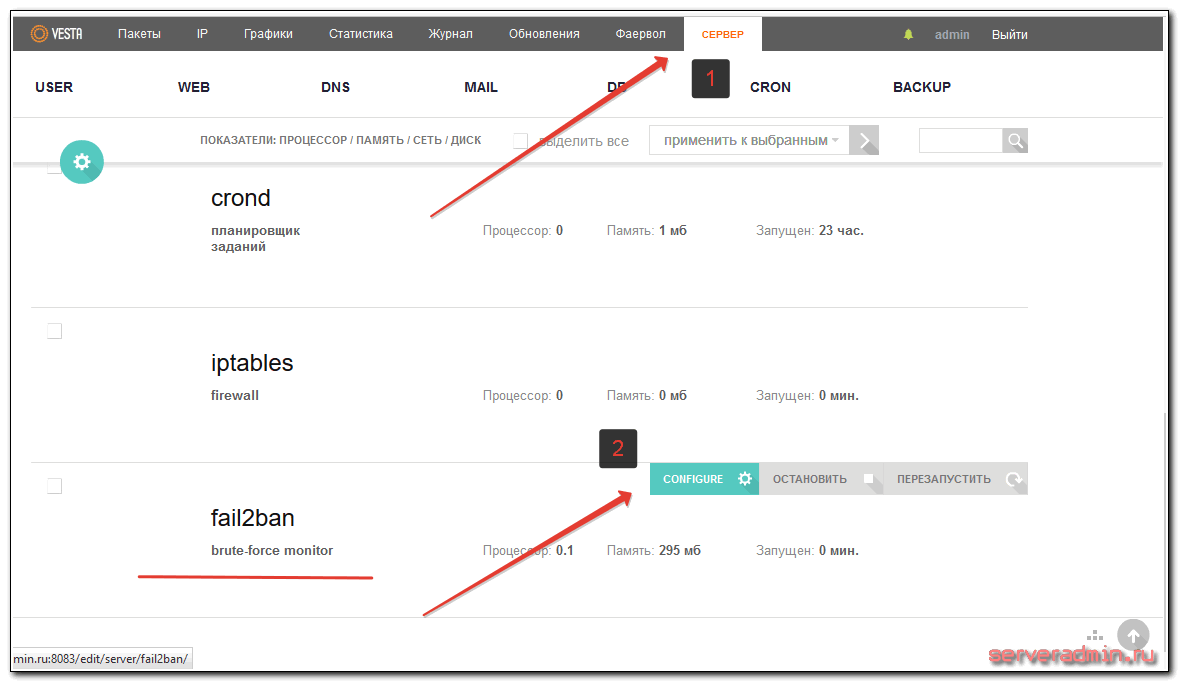
Task: Tick the fail2ban service checkbox
Action: coord(54,486)
